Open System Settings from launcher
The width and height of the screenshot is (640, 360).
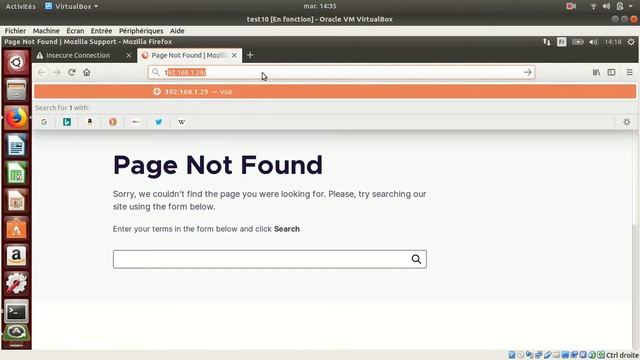point(16,283)
